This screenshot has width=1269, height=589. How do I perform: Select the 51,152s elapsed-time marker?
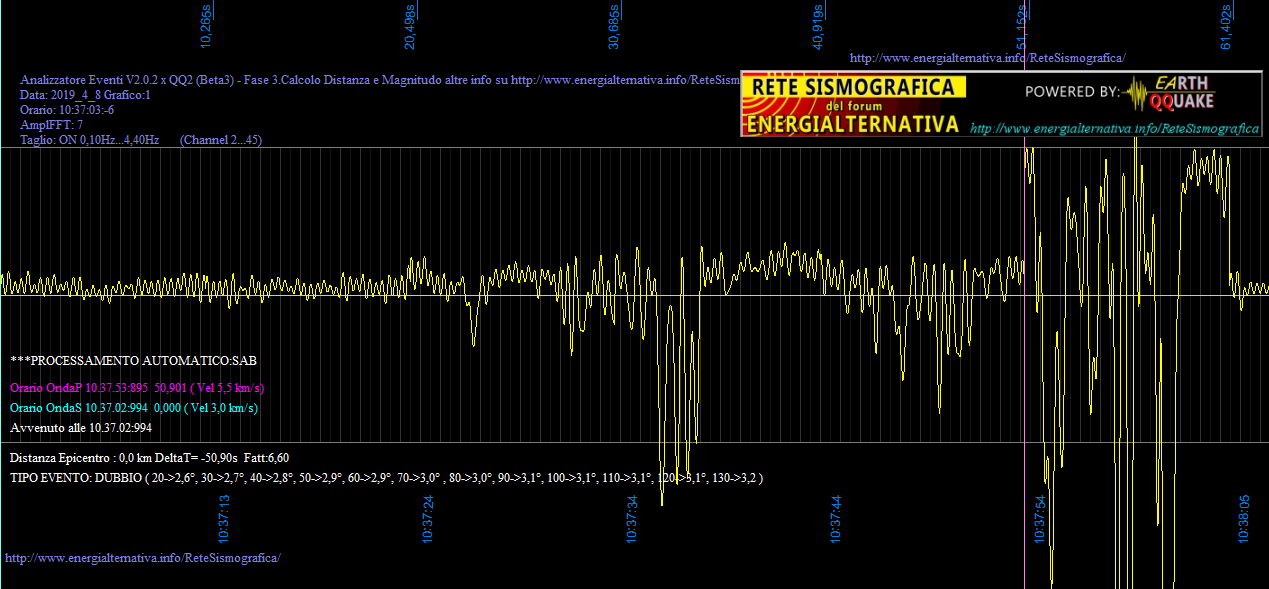click(1022, 26)
